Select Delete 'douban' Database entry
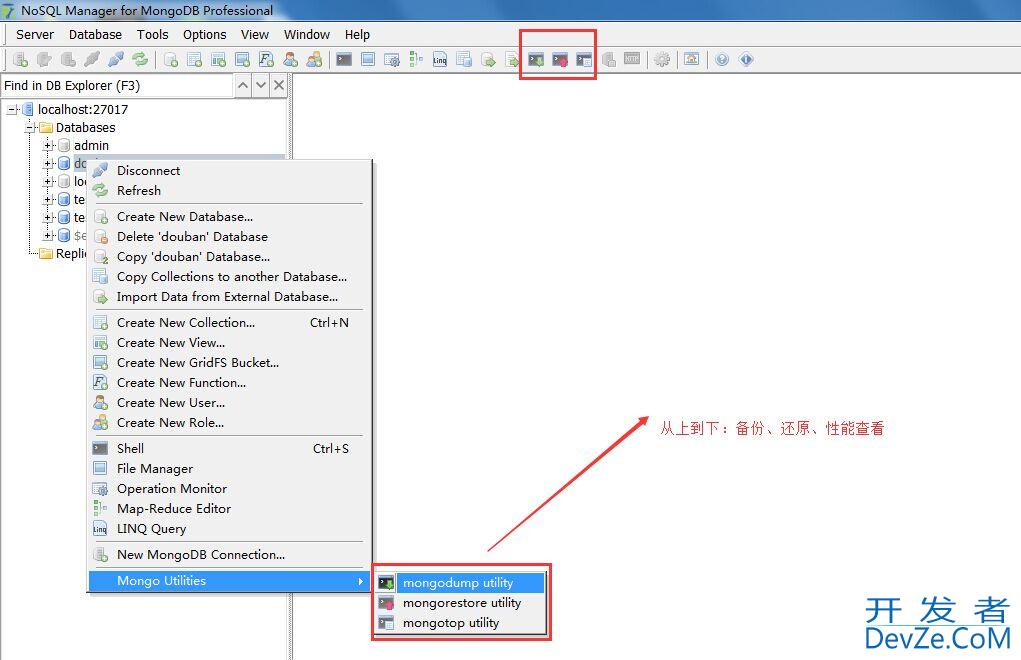The width and height of the screenshot is (1021, 660). point(230,237)
